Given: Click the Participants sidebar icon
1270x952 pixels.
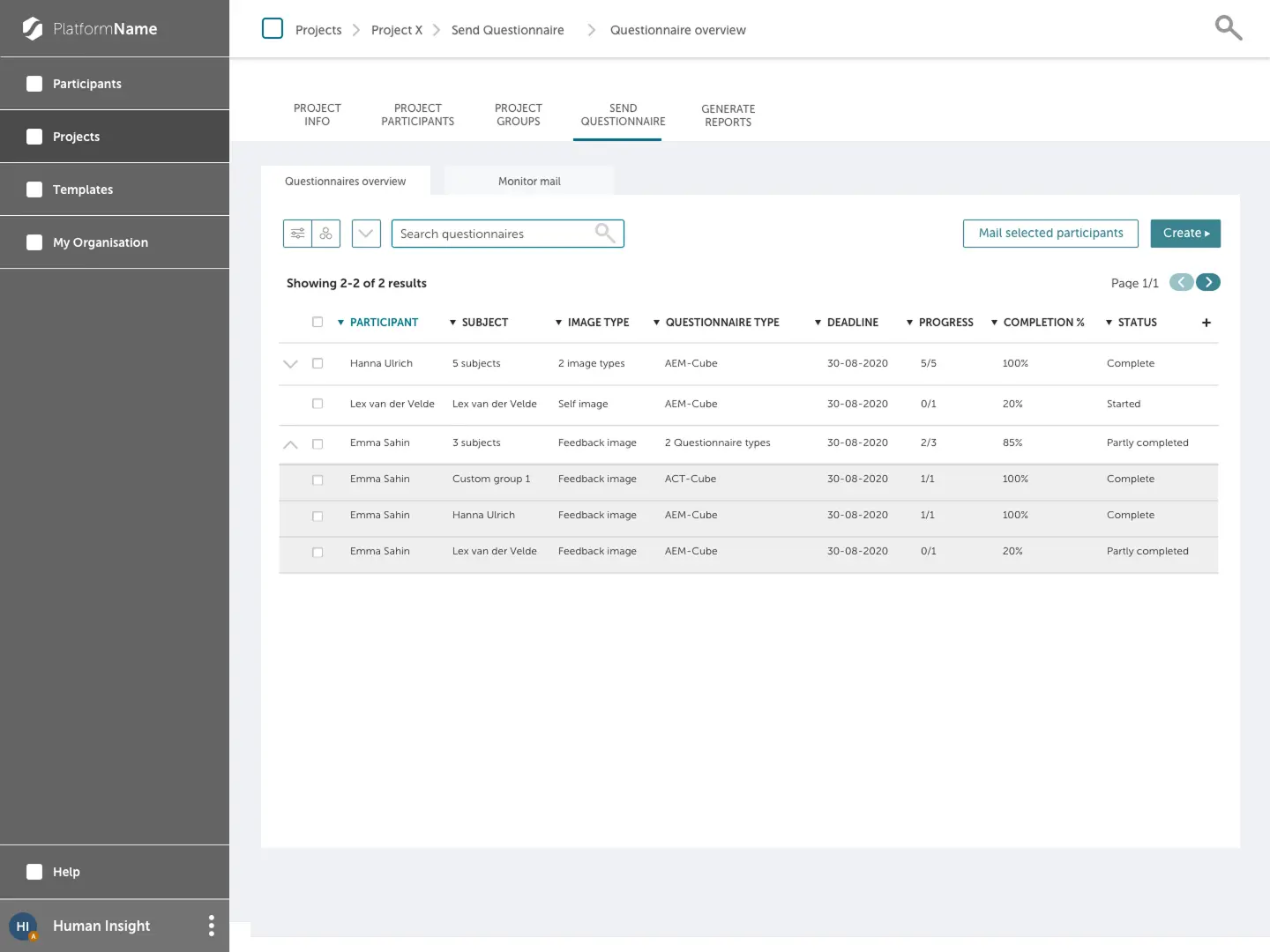Looking at the screenshot, I should coord(34,84).
